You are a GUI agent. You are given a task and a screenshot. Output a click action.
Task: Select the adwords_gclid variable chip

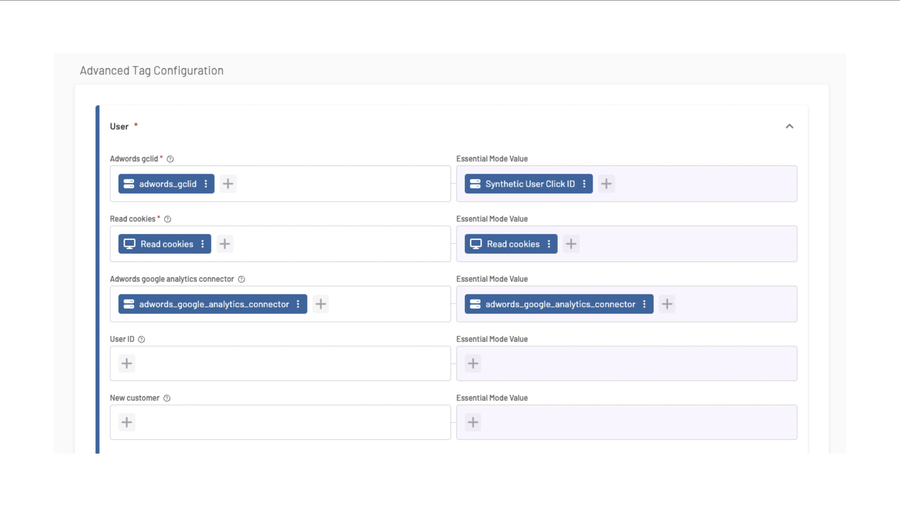click(160, 184)
